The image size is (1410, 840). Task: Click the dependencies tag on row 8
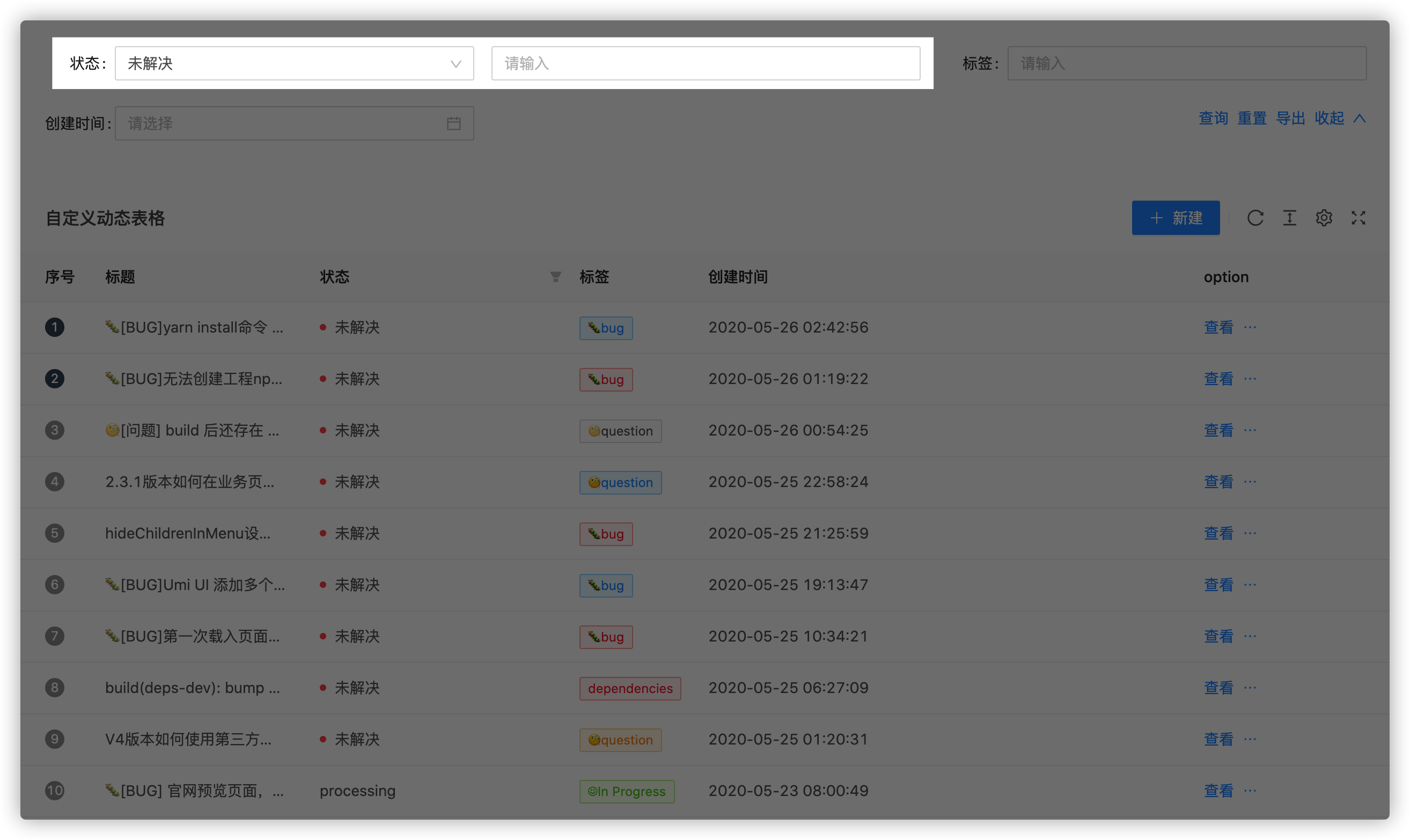click(x=629, y=688)
